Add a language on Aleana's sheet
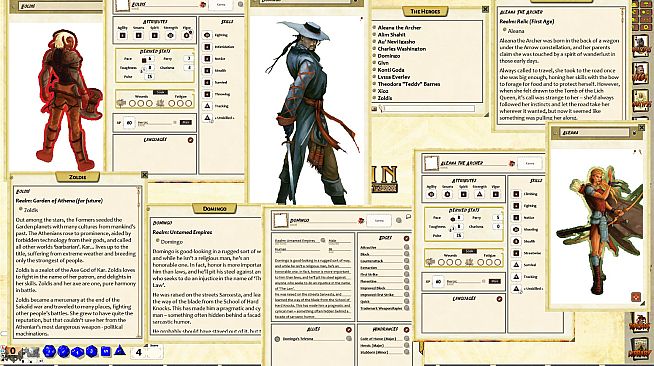654x366 pixels. point(499,299)
